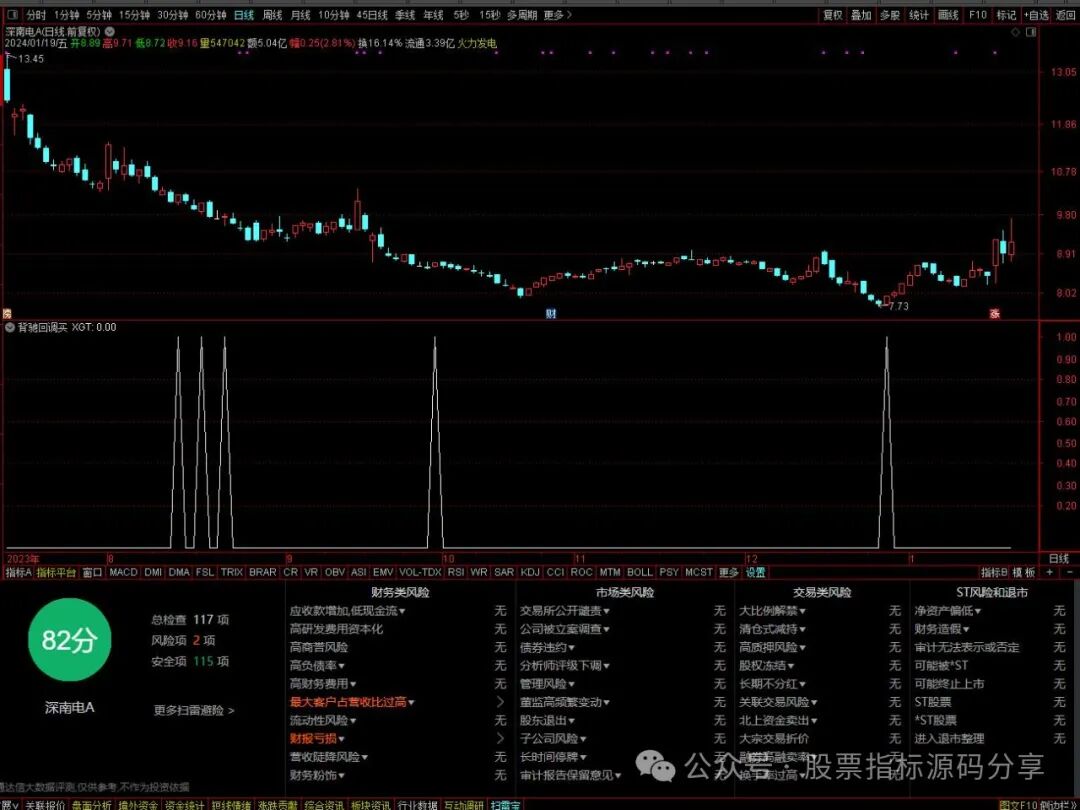Screen dimensions: 1080x810
Task: Add stock with +自选 button
Action: click(x=1037, y=14)
